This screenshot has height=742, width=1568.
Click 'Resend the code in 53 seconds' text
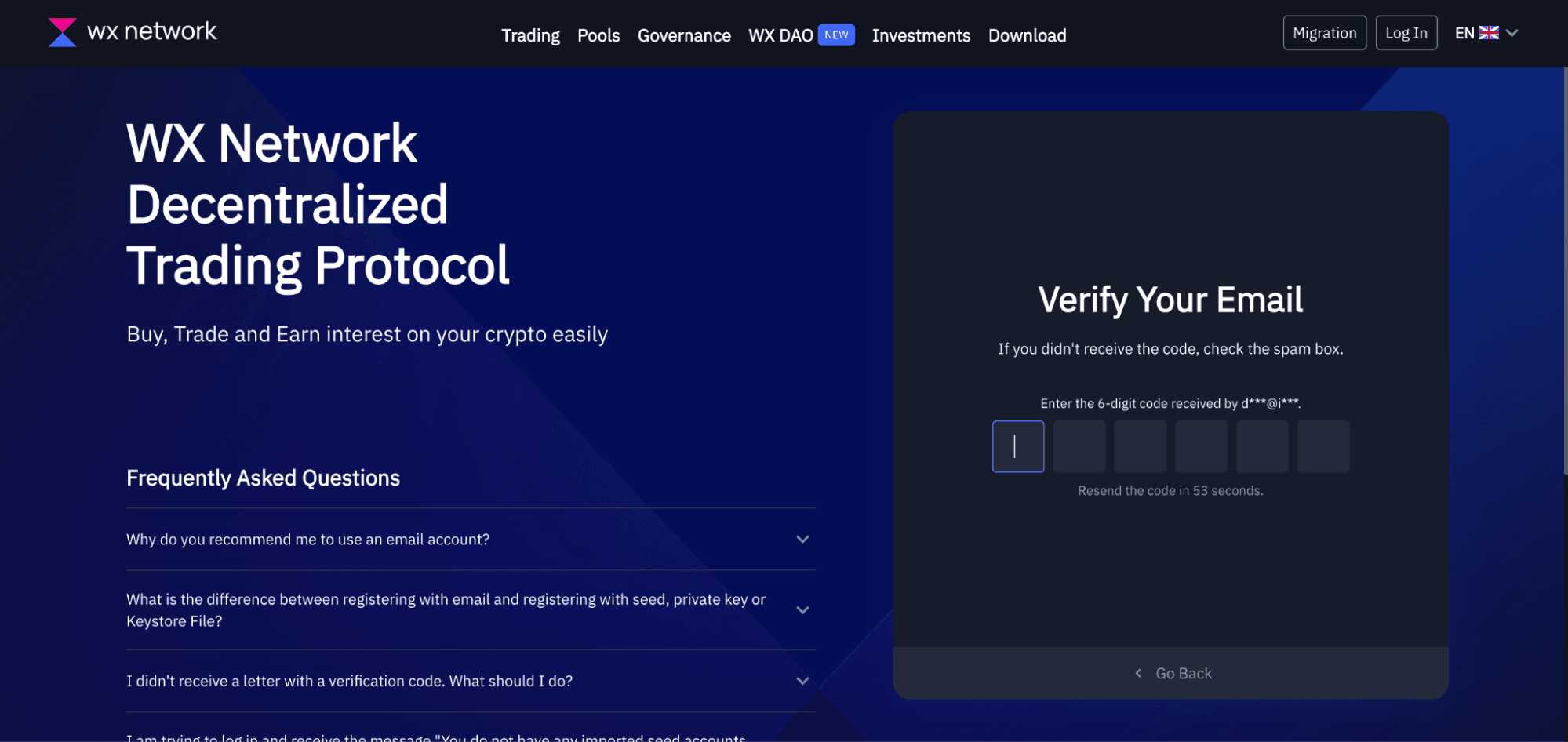(x=1170, y=491)
